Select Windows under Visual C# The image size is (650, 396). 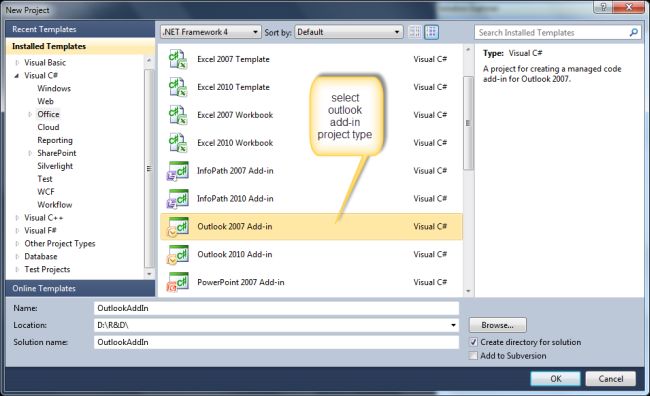tap(54, 88)
